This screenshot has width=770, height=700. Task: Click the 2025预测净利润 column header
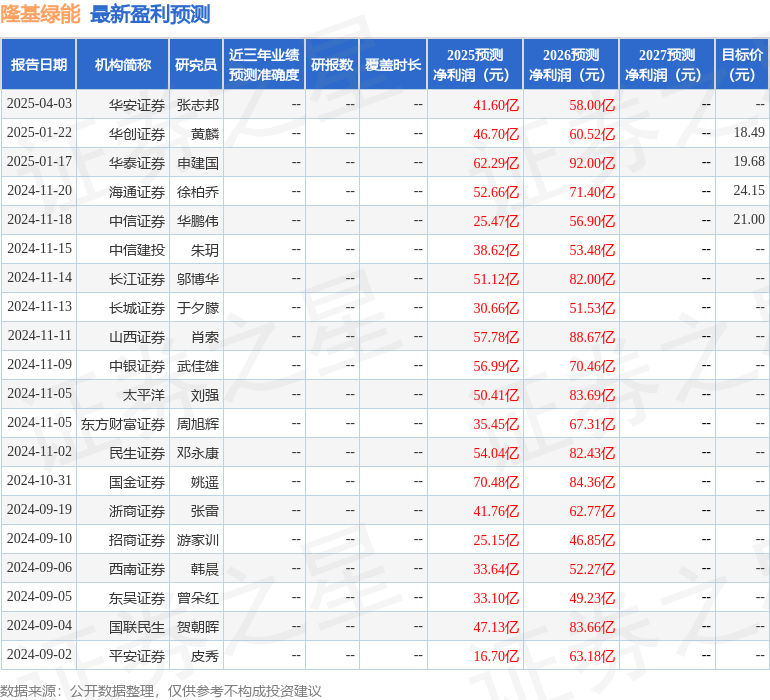pyautogui.click(x=475, y=64)
